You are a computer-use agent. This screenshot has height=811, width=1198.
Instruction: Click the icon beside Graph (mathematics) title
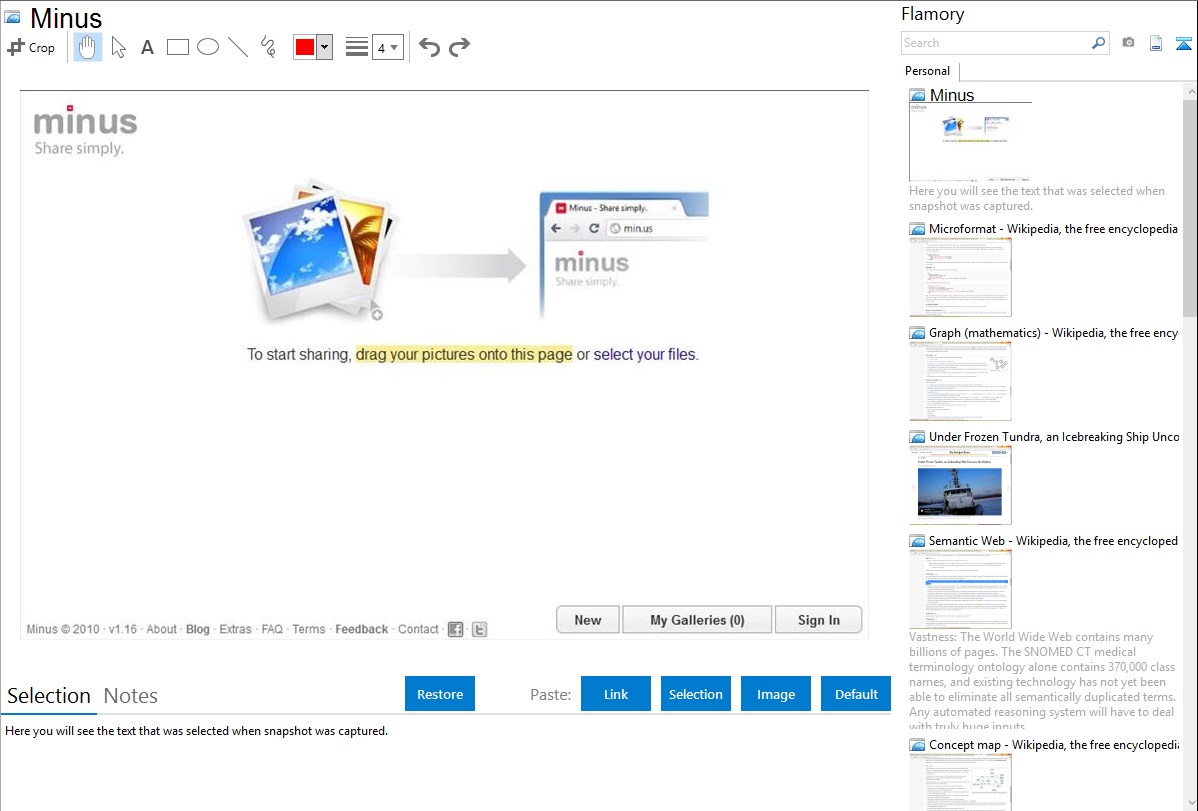[917, 333]
